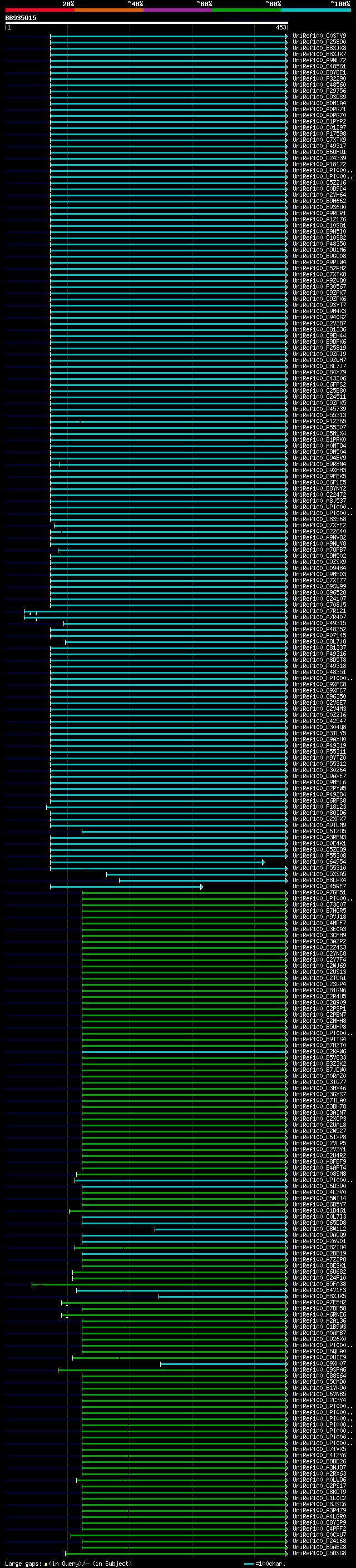Open hit UniRef100_B8XJK8
This screenshot has width=356, height=1568.
[319, 48]
